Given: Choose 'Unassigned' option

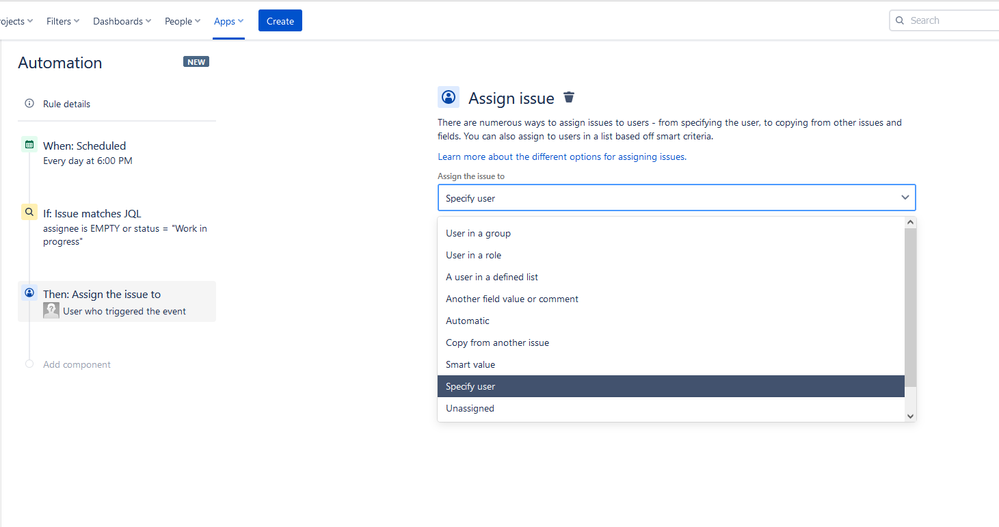Looking at the screenshot, I should point(671,408).
